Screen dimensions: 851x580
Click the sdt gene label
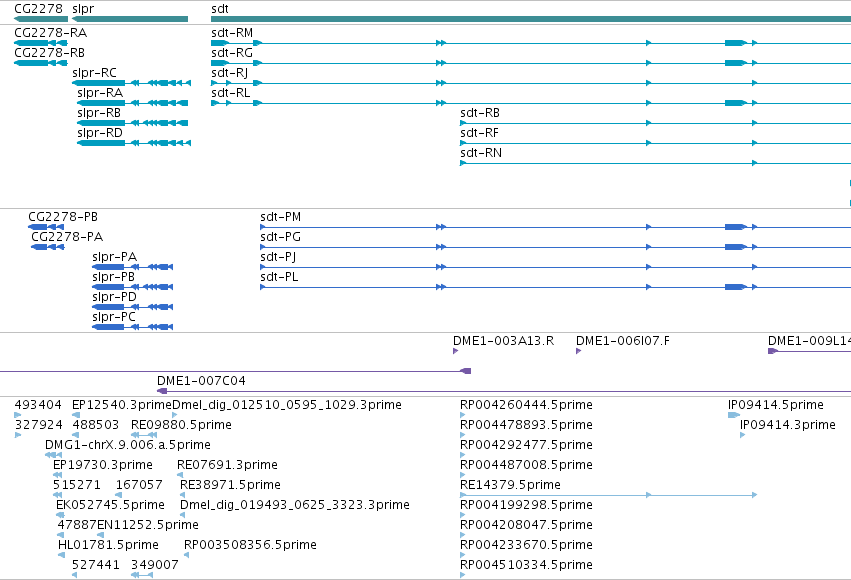[x=220, y=9]
